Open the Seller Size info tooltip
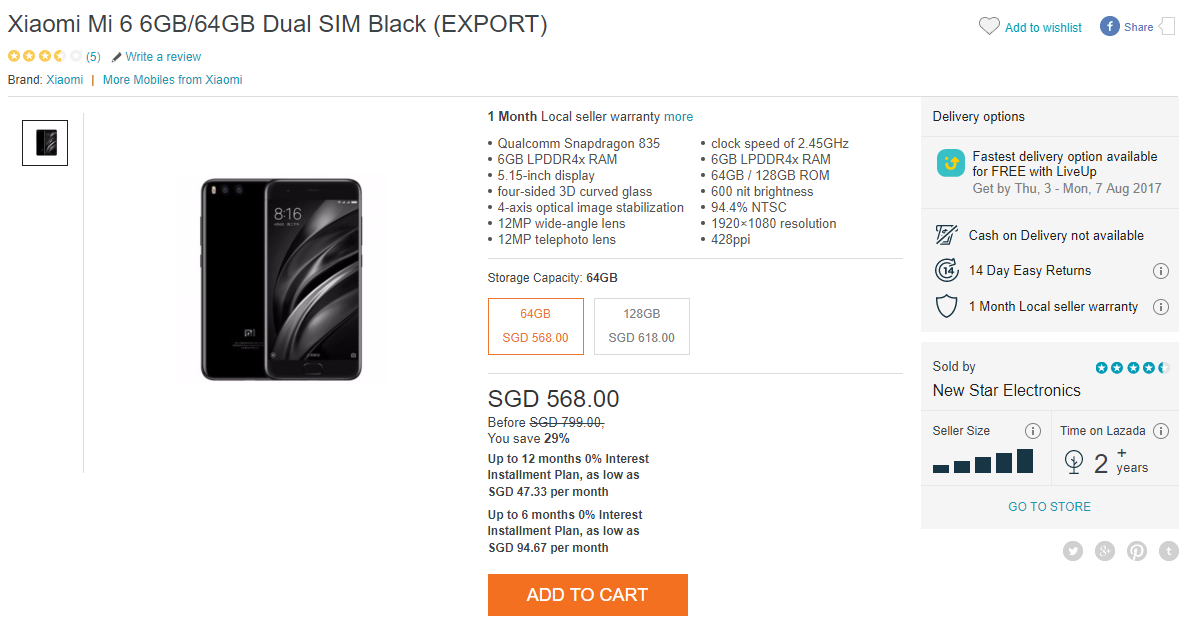The image size is (1190, 626). pos(1033,430)
